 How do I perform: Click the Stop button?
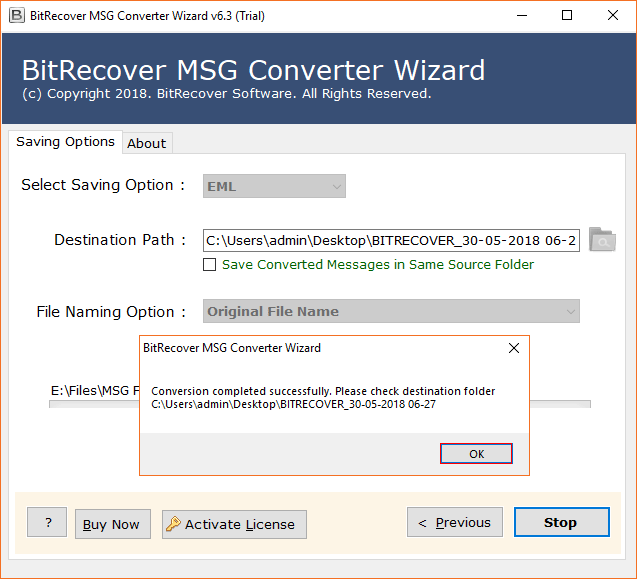click(x=561, y=522)
